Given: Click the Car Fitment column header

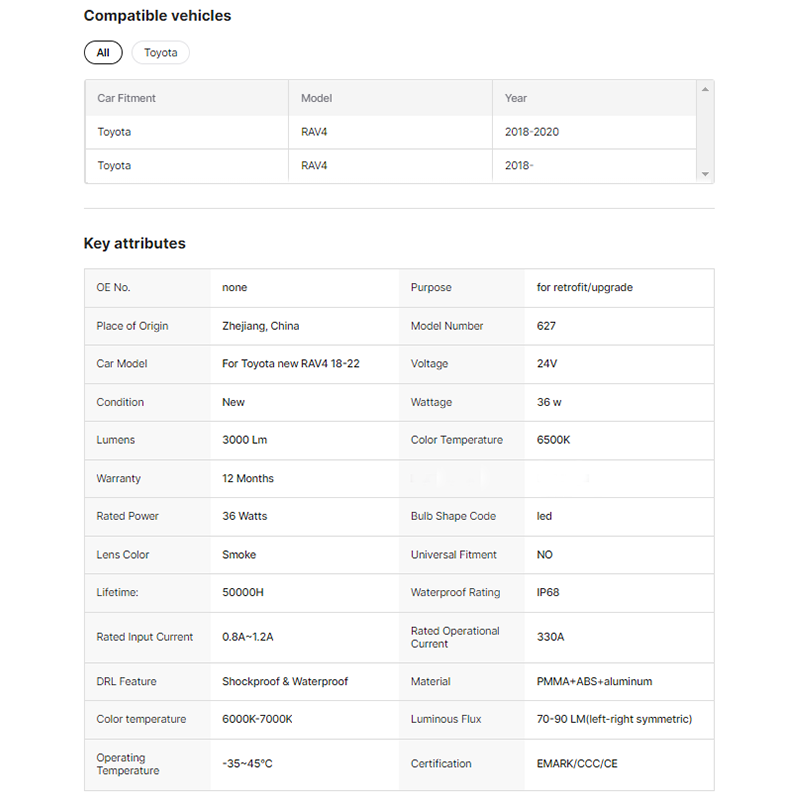Looking at the screenshot, I should click(x=126, y=98).
